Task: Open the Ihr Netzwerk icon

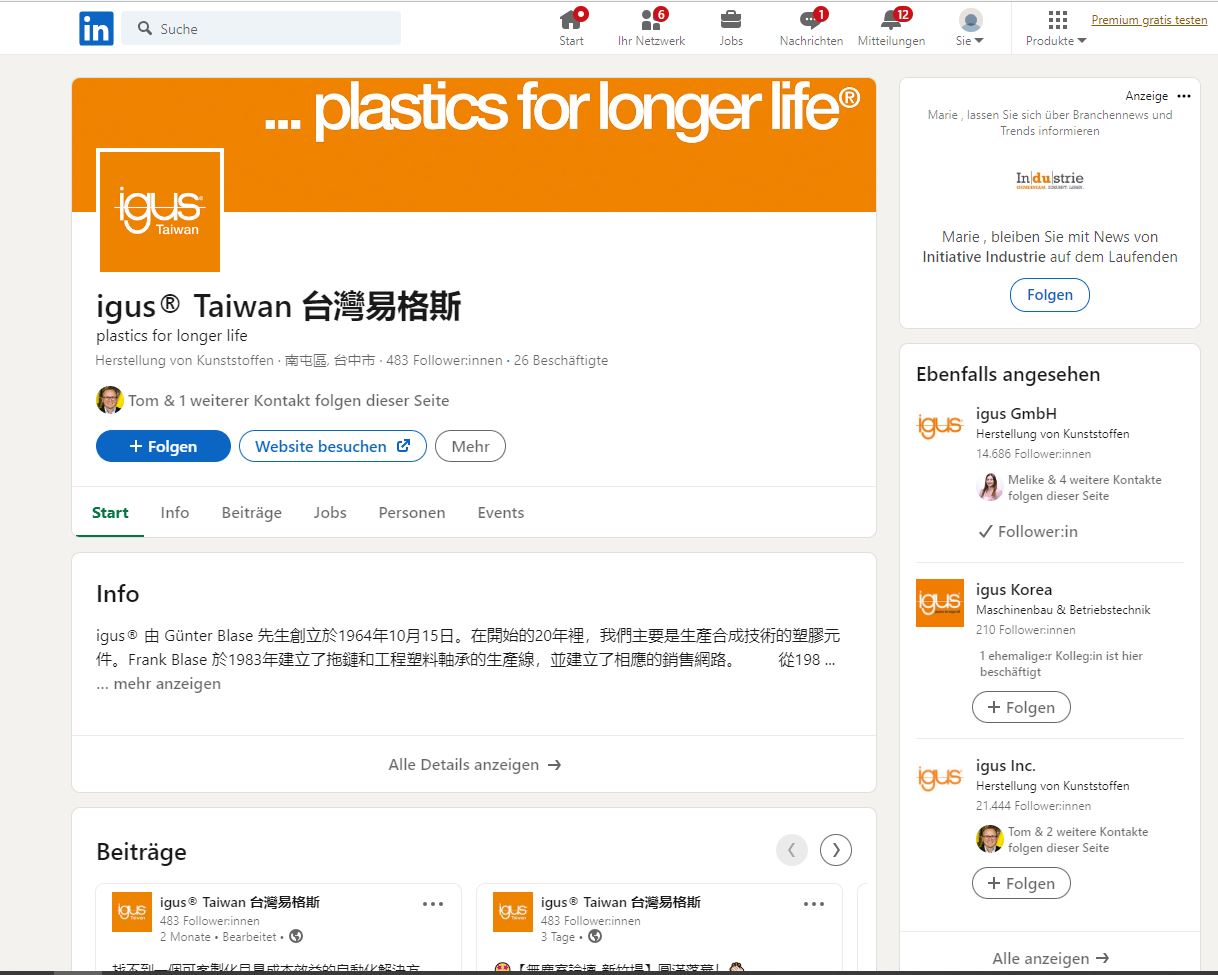Action: (651, 22)
